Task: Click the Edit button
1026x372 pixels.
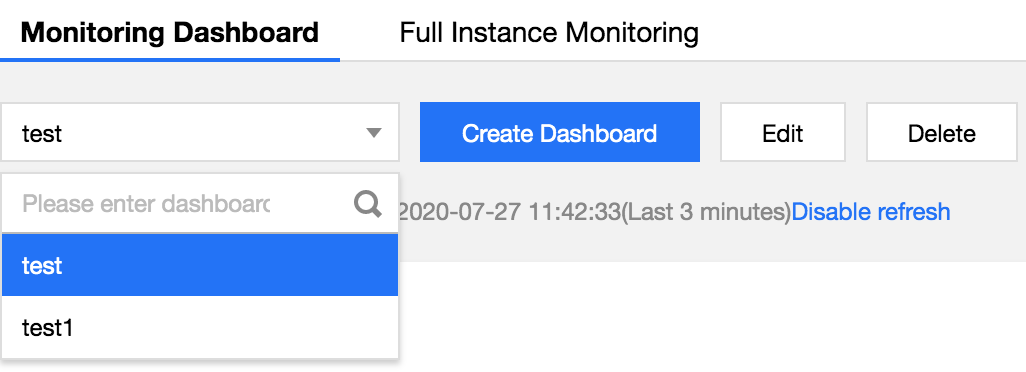Action: tap(783, 133)
